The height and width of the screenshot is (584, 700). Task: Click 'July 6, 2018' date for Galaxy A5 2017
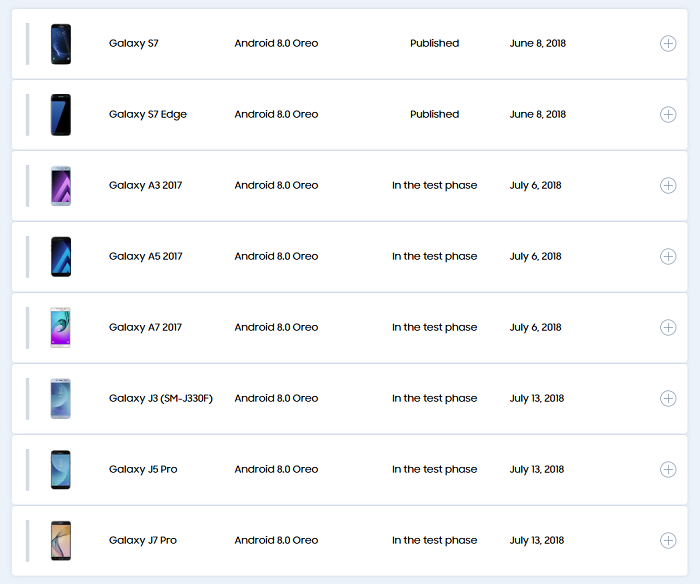[535, 256]
